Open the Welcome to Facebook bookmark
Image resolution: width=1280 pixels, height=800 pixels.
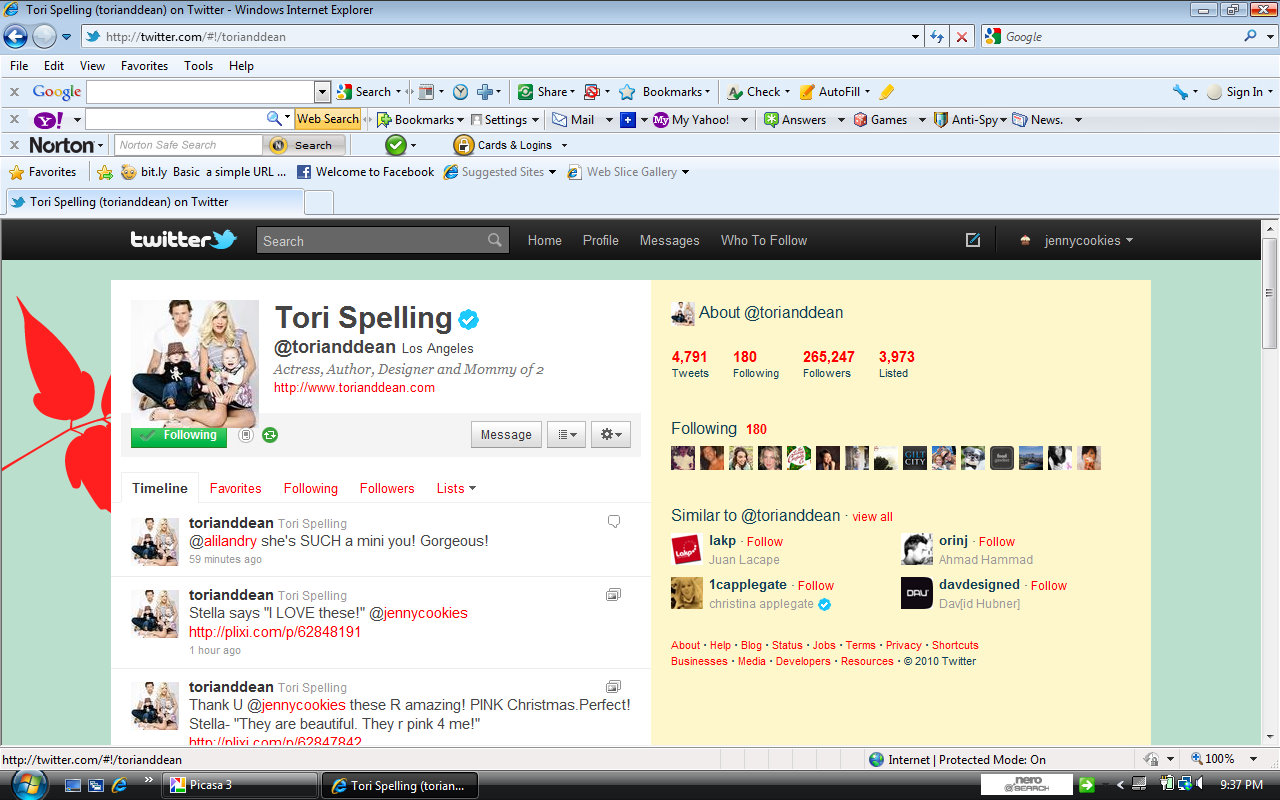click(x=366, y=172)
